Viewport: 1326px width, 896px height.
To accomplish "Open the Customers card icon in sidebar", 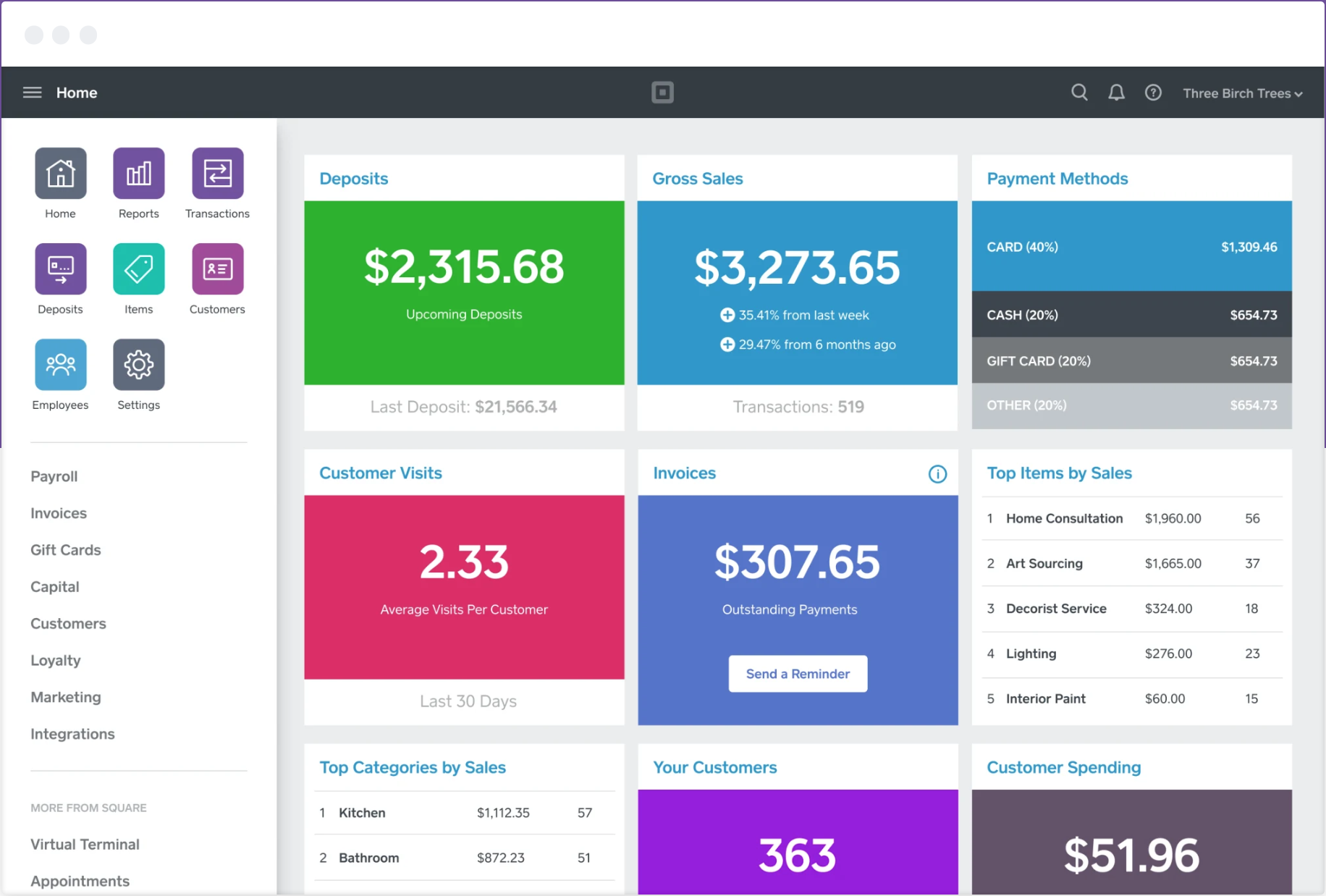I will 218,269.
